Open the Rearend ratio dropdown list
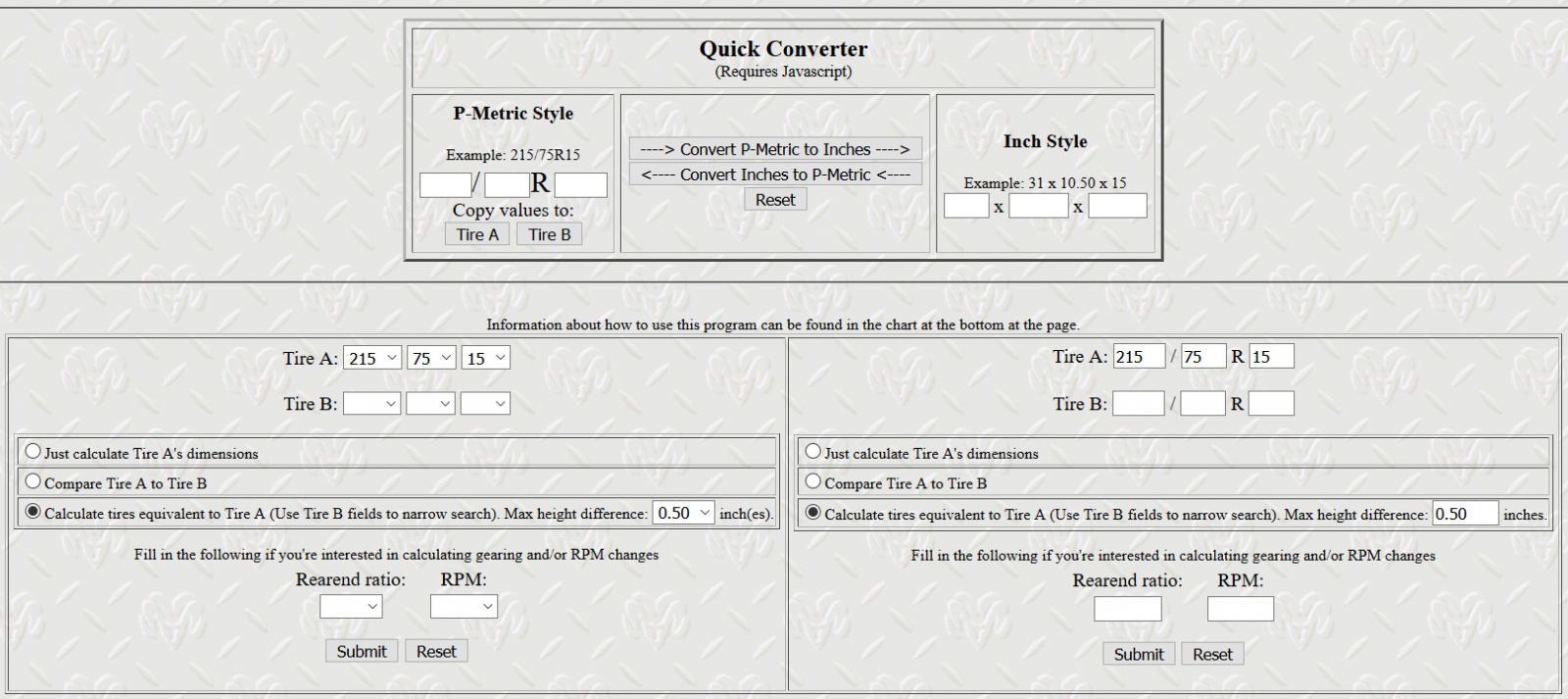1568x699 pixels. (x=351, y=607)
